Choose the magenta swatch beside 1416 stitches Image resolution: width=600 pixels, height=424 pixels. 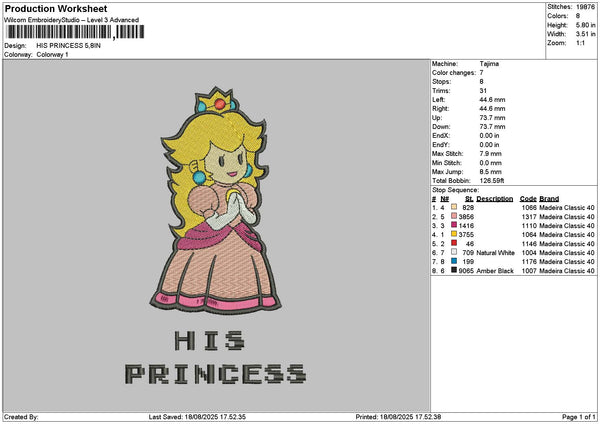pyautogui.click(x=454, y=225)
